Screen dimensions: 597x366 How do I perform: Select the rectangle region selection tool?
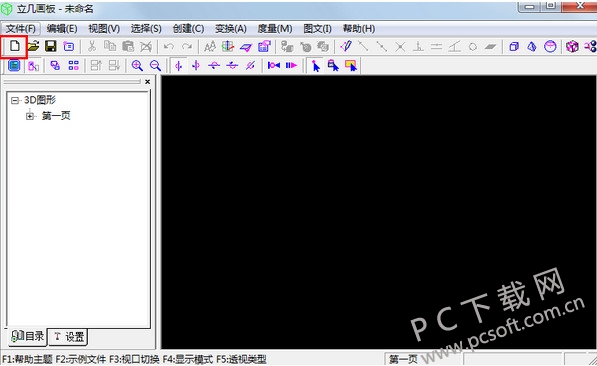[x=351, y=66]
